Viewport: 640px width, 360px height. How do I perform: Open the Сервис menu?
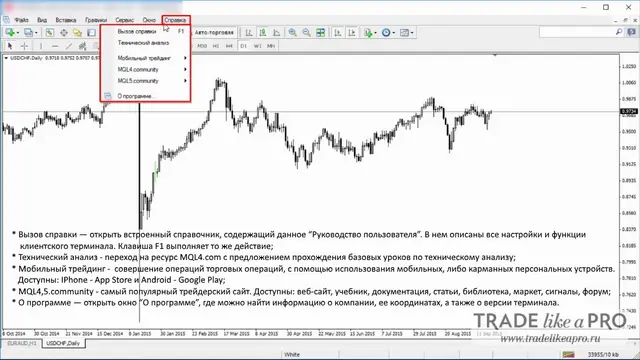pos(124,20)
